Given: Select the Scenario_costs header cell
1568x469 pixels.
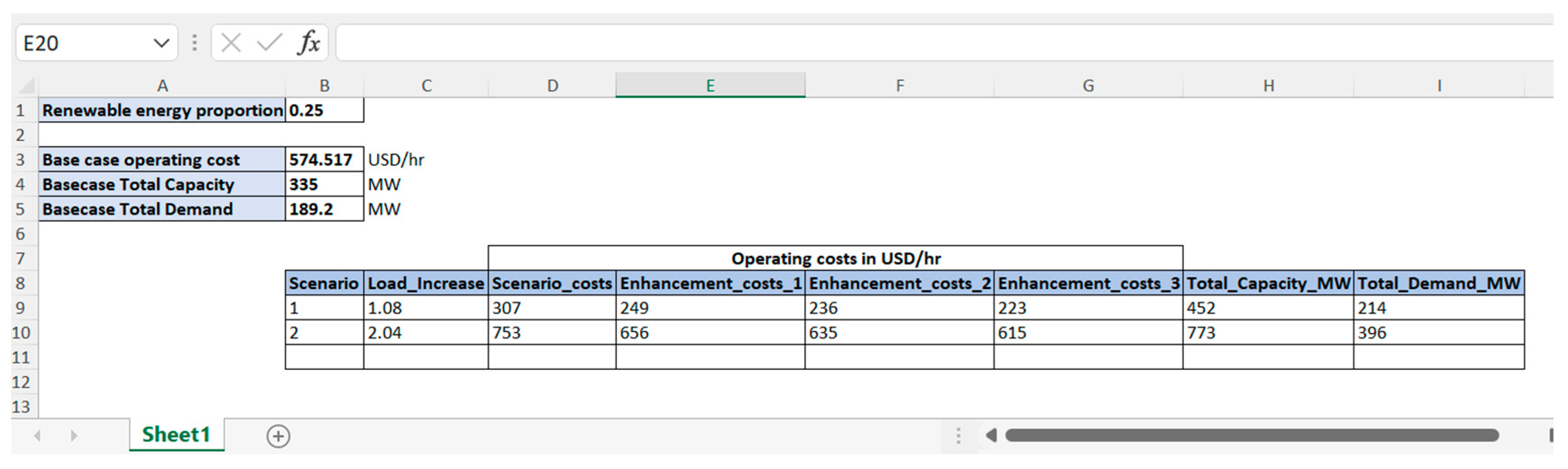Looking at the screenshot, I should tap(552, 284).
